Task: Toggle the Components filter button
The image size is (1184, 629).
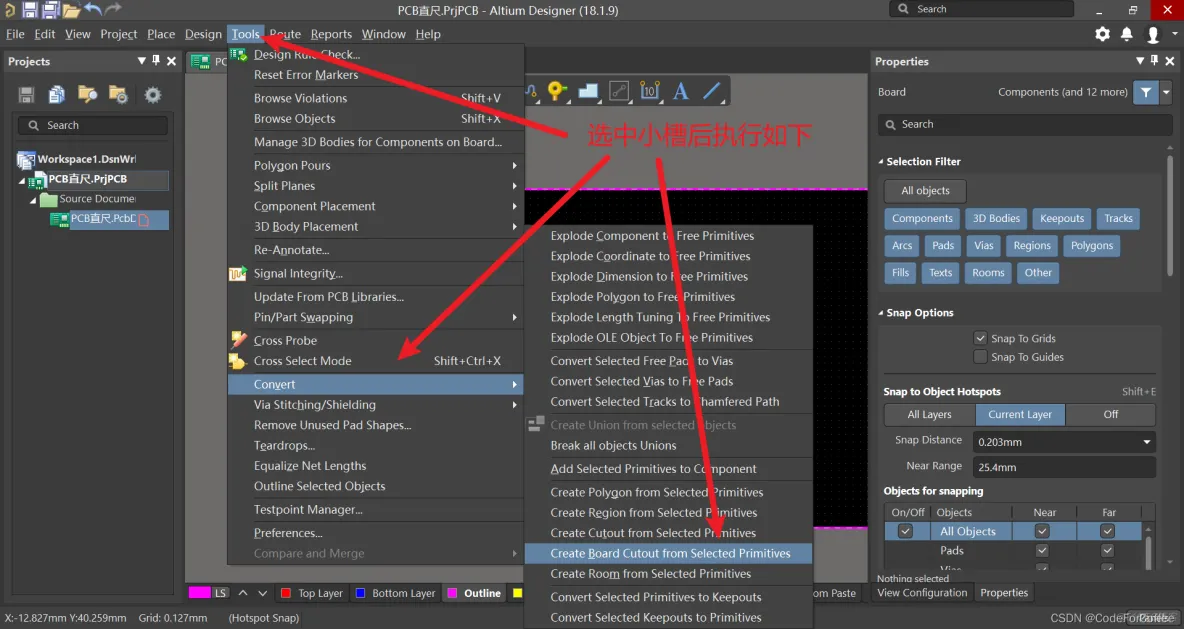Action: pos(922,218)
